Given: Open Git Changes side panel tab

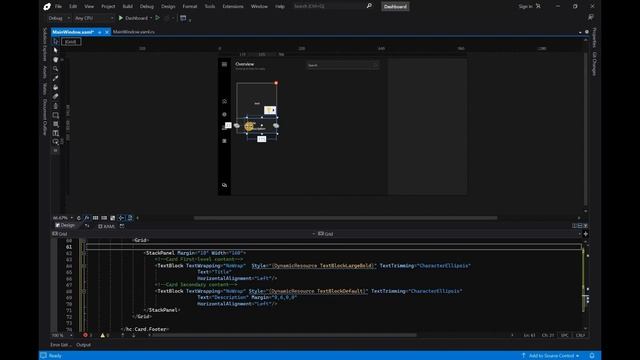Looking at the screenshot, I should pyautogui.click(x=594, y=64).
